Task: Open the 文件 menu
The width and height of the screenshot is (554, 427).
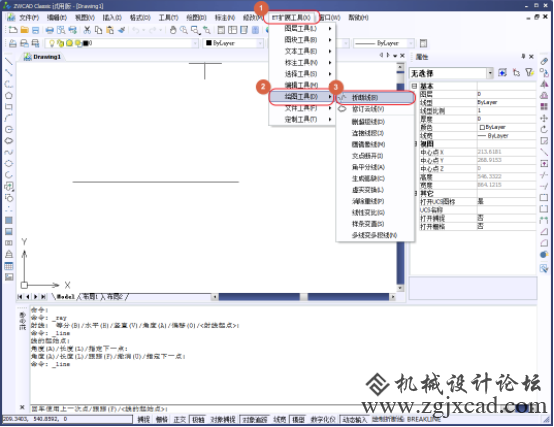Action: (28, 17)
